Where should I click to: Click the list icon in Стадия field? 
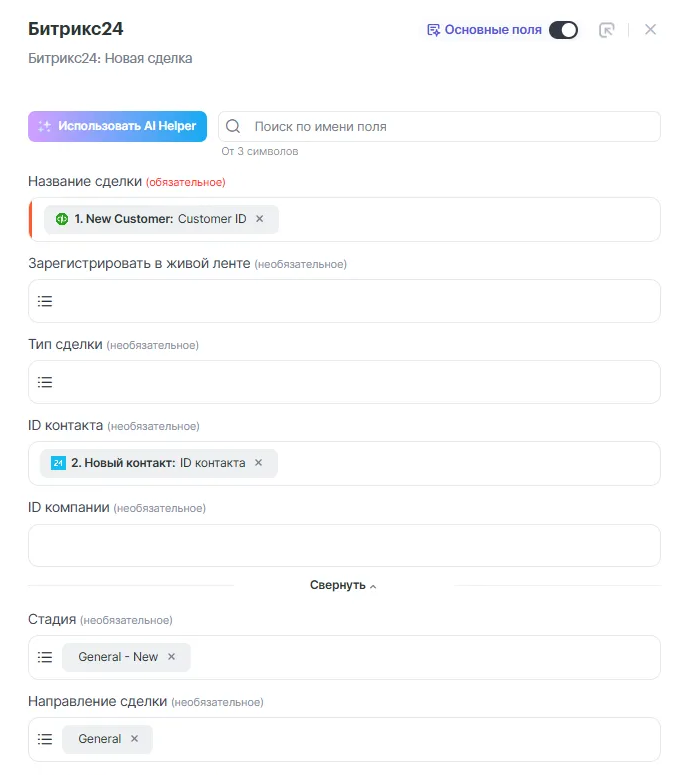(x=45, y=657)
